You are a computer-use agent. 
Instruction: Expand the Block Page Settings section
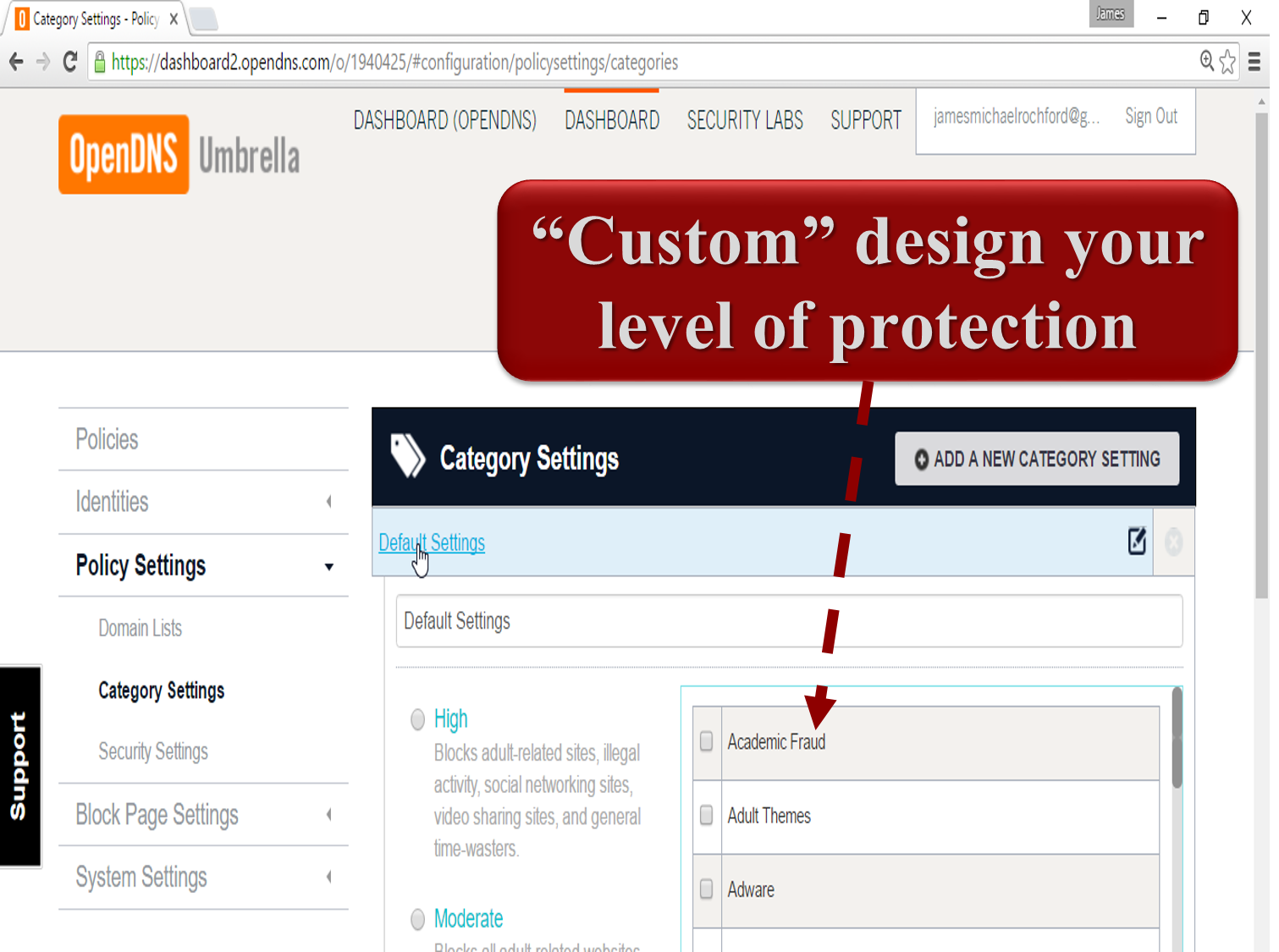click(x=329, y=814)
